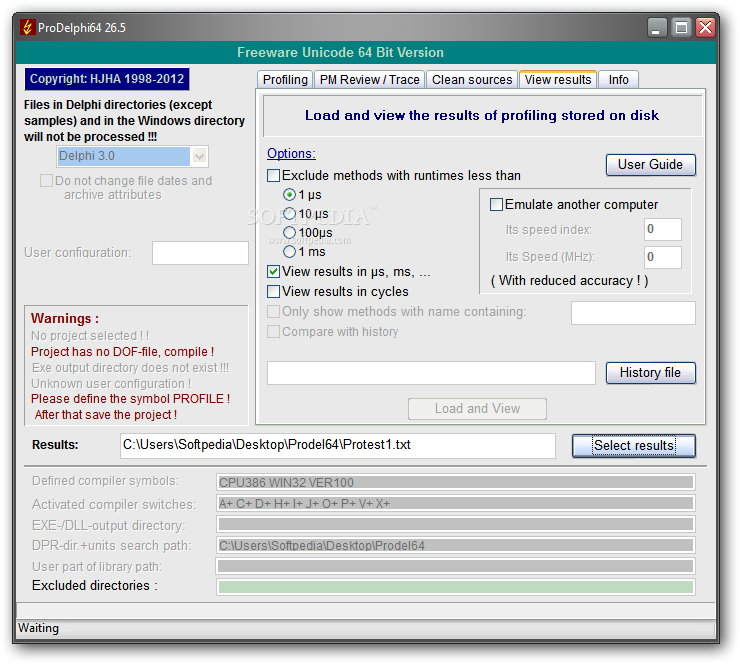The image size is (740, 664).
Task: Click the Excluded directories label
Action: [94, 586]
